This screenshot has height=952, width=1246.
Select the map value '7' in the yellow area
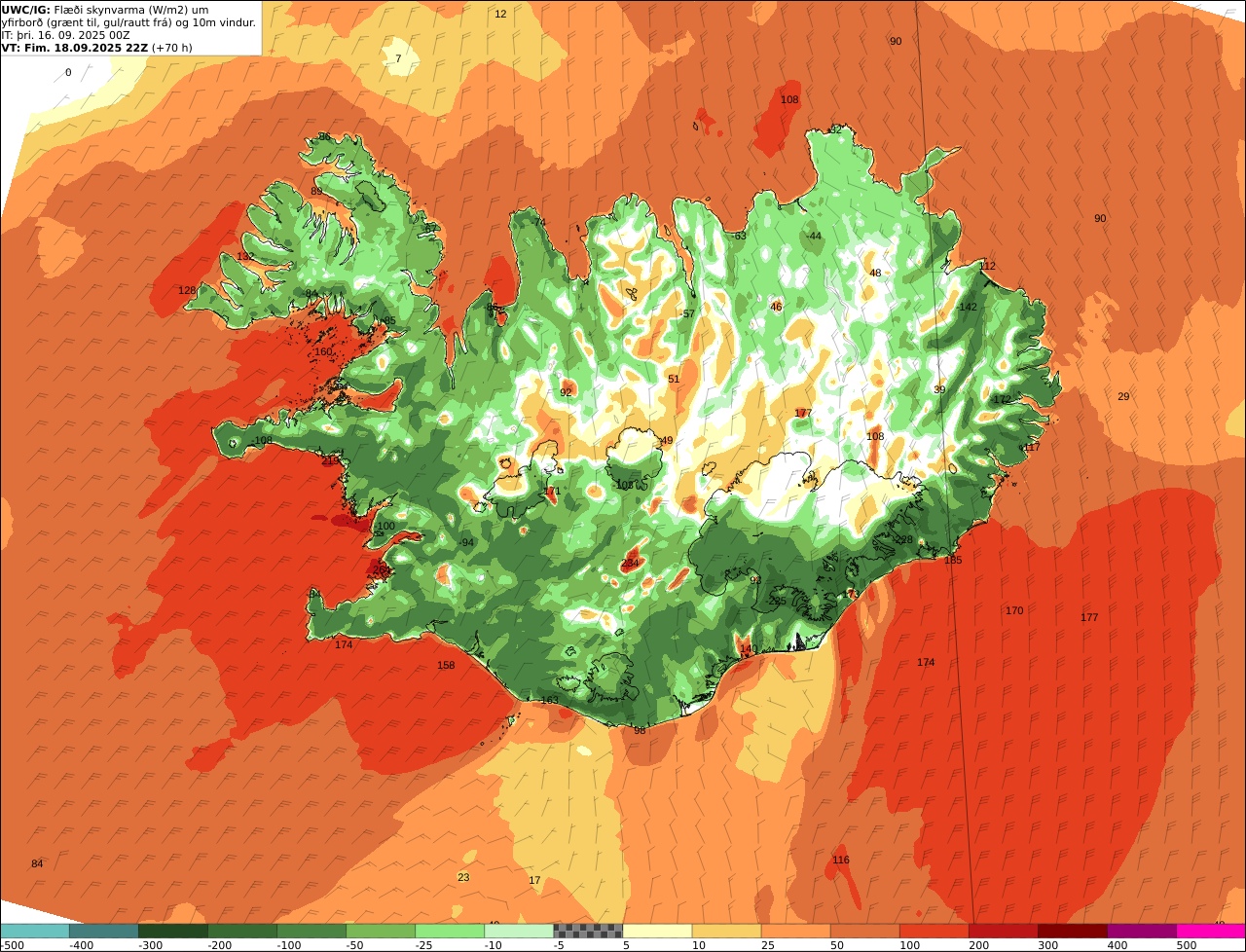tap(397, 59)
